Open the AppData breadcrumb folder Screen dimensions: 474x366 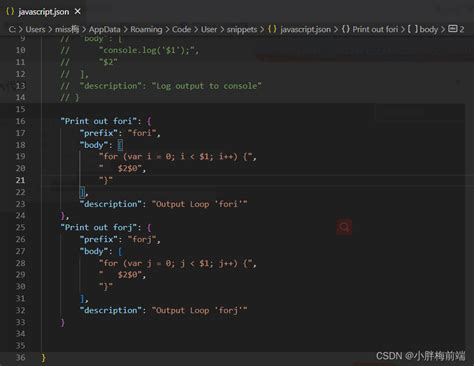tap(104, 29)
